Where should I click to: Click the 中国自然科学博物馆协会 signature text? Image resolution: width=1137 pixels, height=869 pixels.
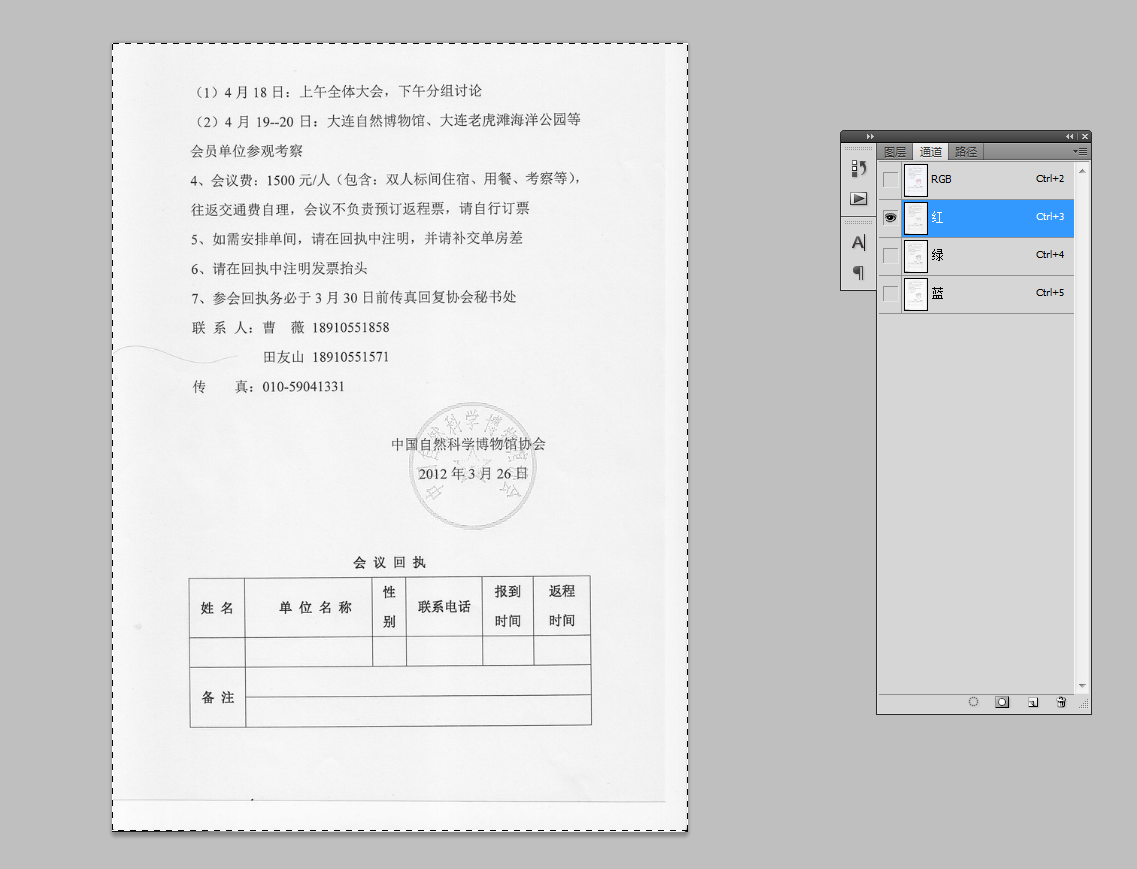[468, 444]
